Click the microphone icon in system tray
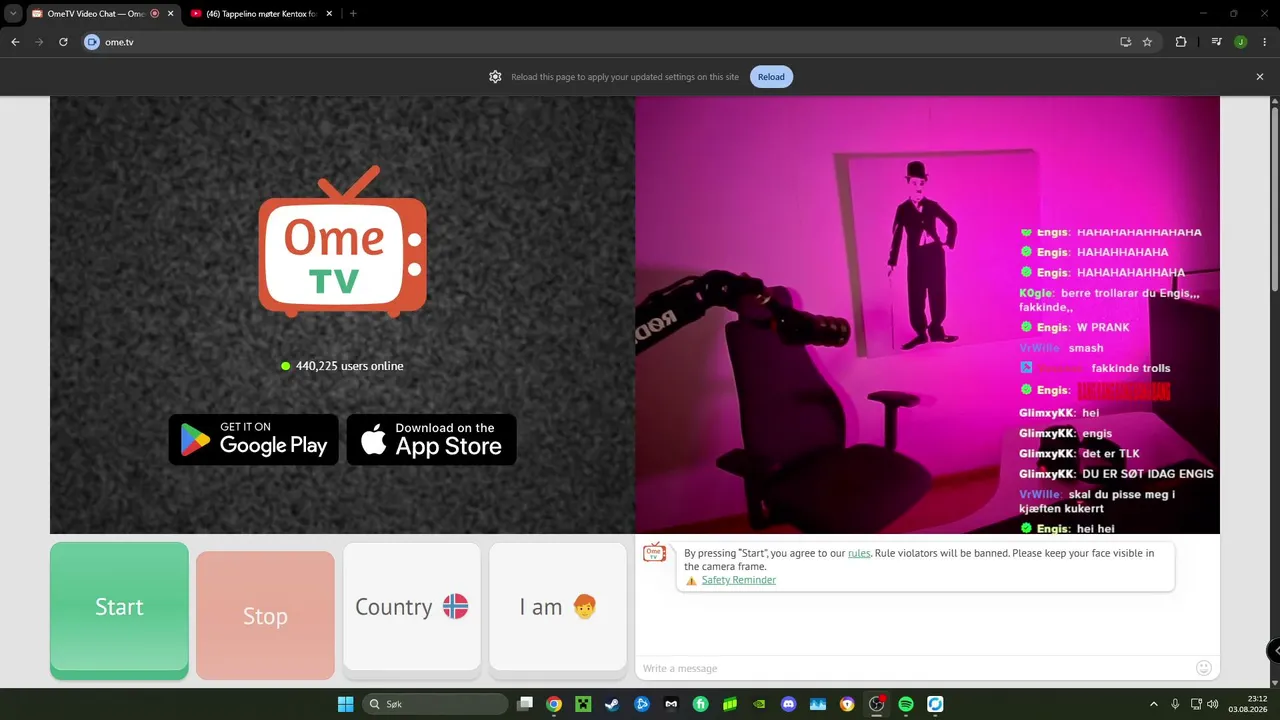Screen dimensions: 1280x720 point(1175,704)
